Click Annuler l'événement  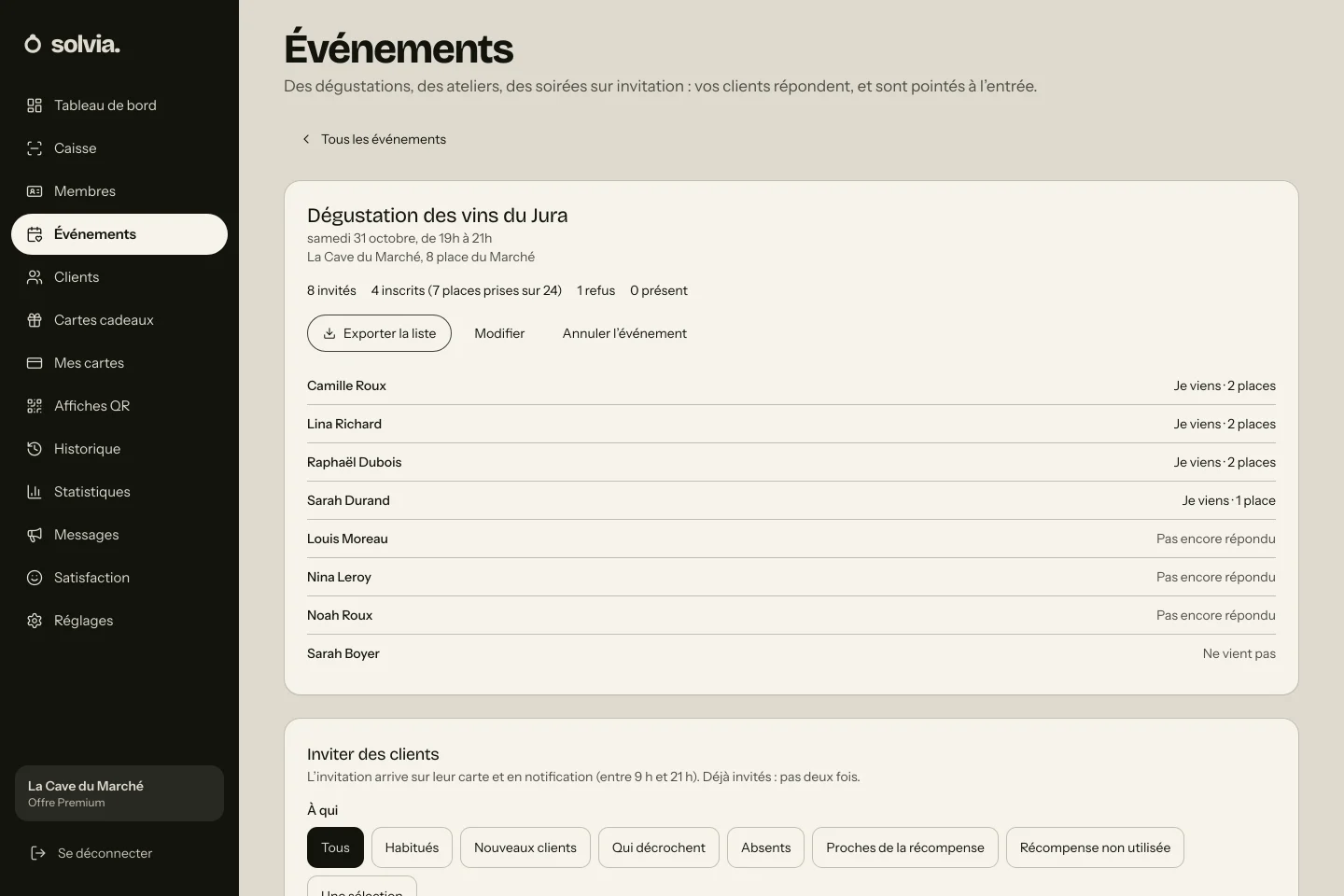pos(624,333)
